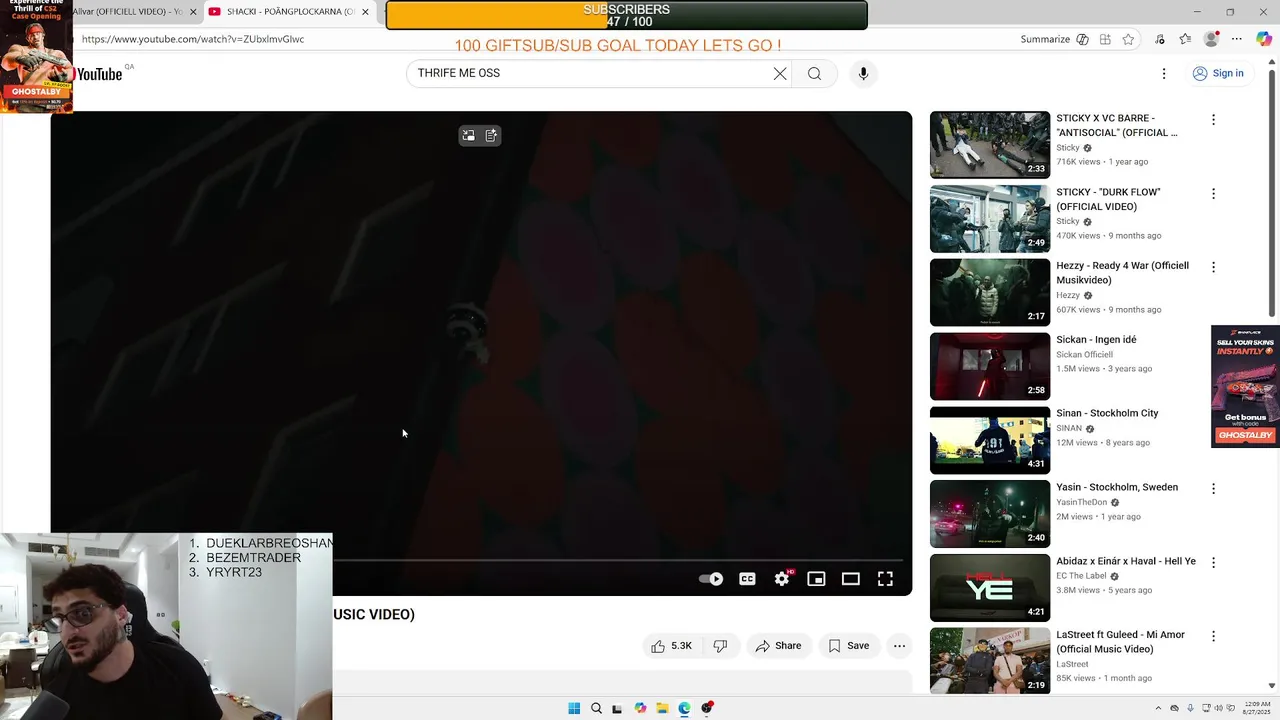Open Sticky X VC Barre Antisocial thumbnail
The height and width of the screenshot is (720, 1280).
pos(990,145)
